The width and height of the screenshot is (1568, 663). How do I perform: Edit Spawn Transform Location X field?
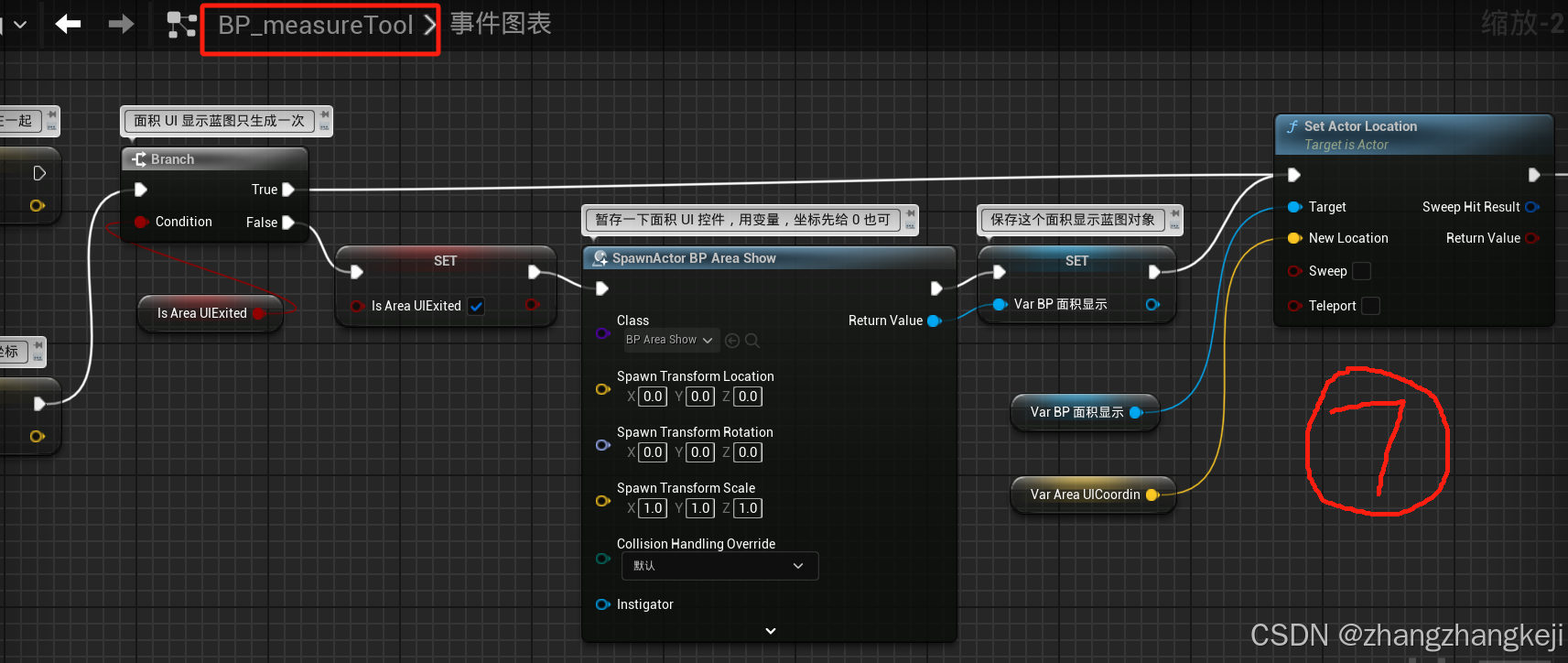pos(653,397)
